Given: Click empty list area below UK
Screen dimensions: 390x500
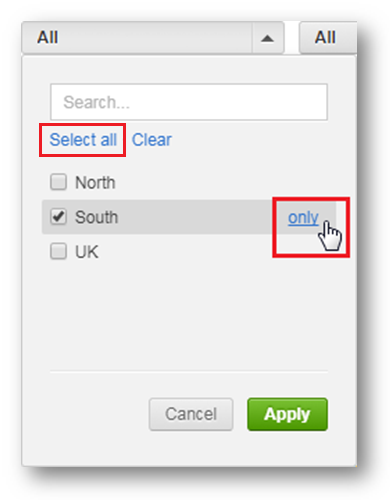Looking at the screenshot, I should pyautogui.click(x=189, y=313).
